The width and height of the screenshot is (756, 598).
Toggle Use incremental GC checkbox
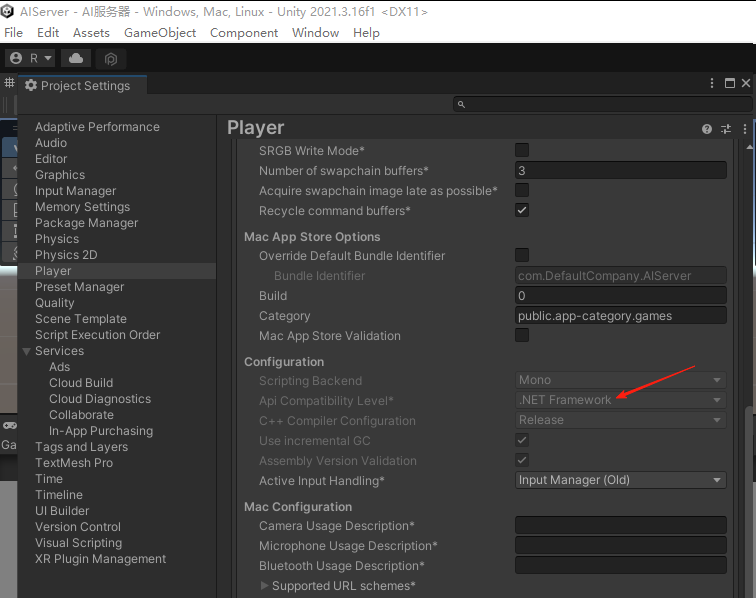522,440
